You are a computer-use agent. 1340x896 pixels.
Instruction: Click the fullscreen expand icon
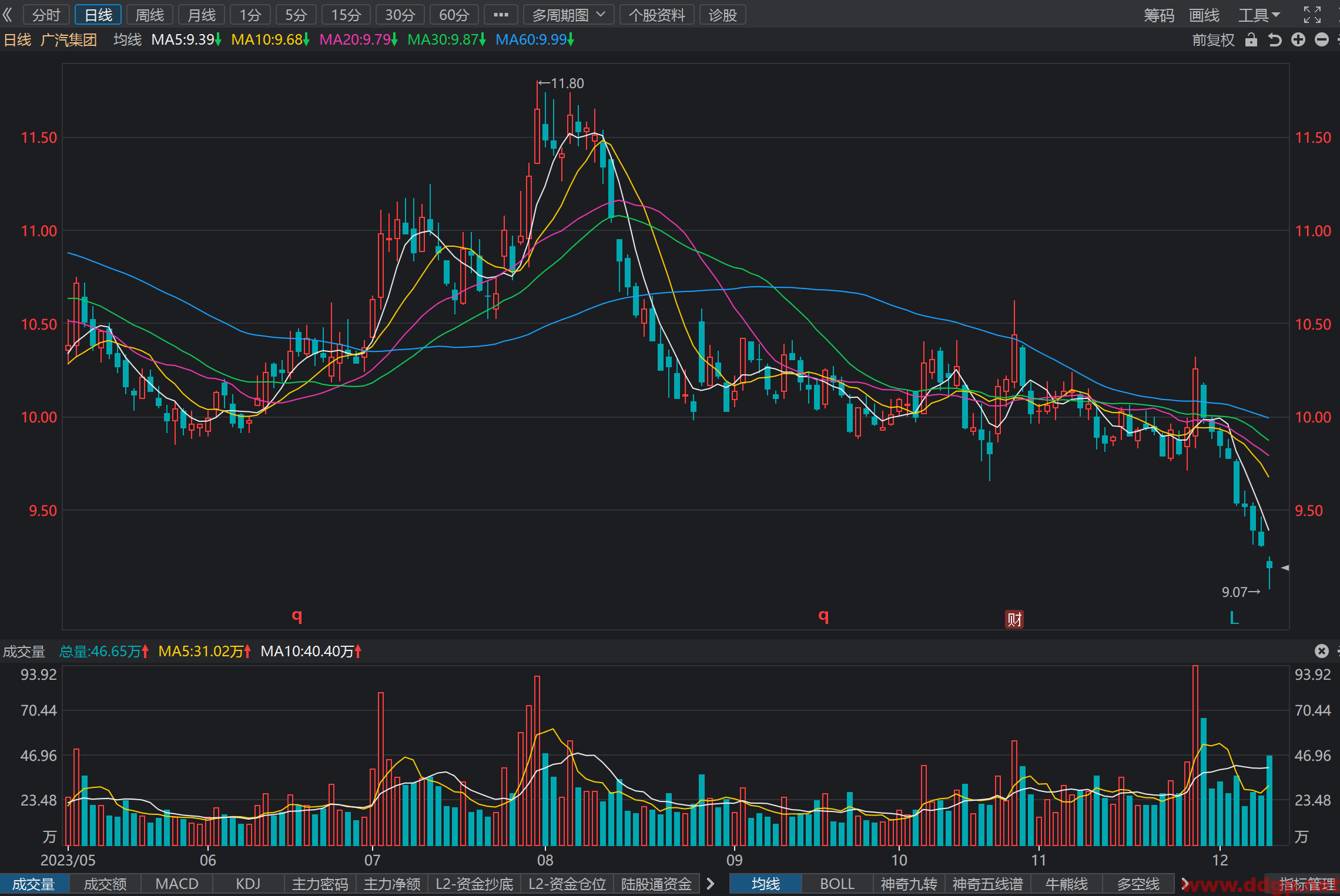(x=1312, y=15)
